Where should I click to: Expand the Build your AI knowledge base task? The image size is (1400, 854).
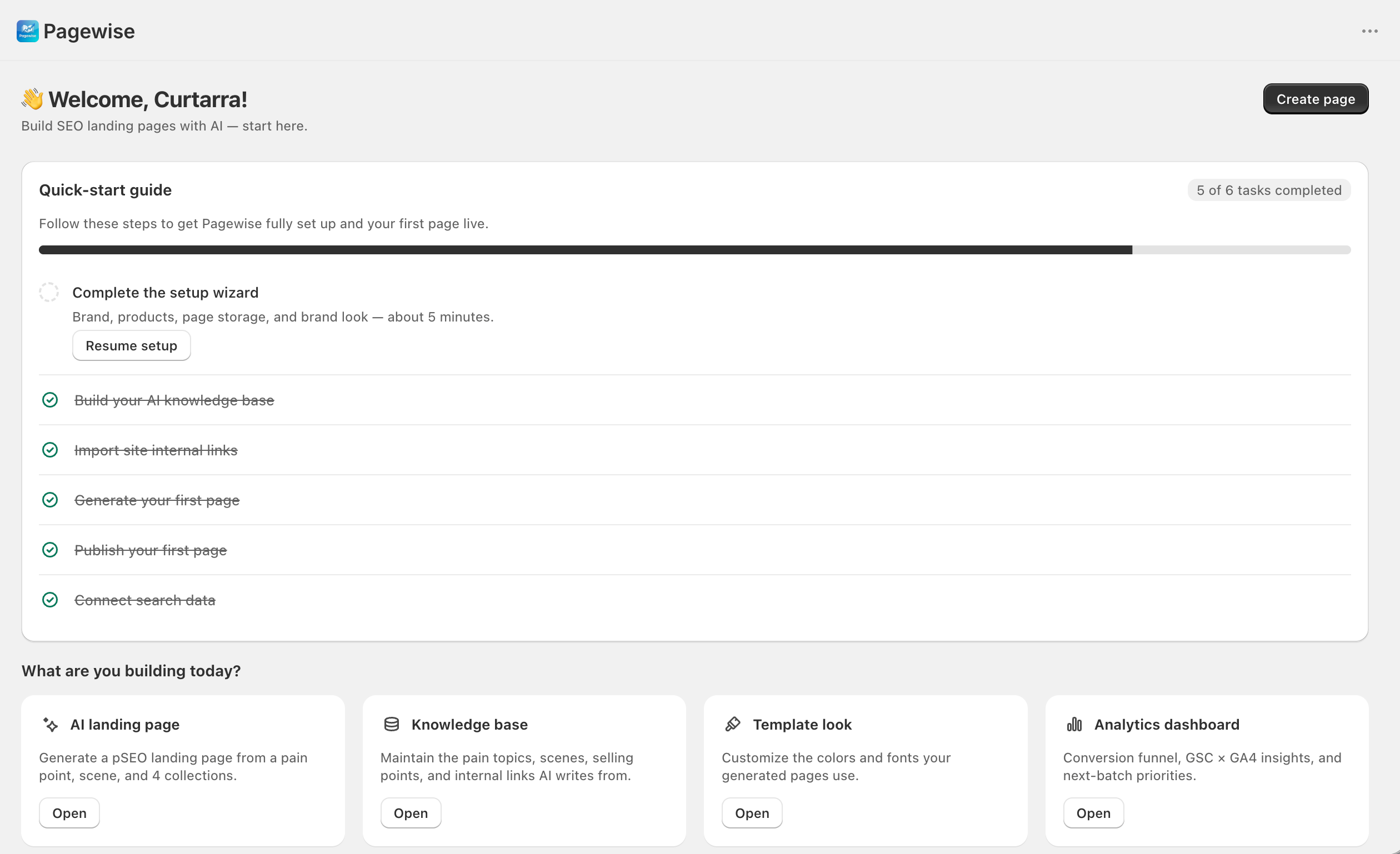click(x=174, y=400)
